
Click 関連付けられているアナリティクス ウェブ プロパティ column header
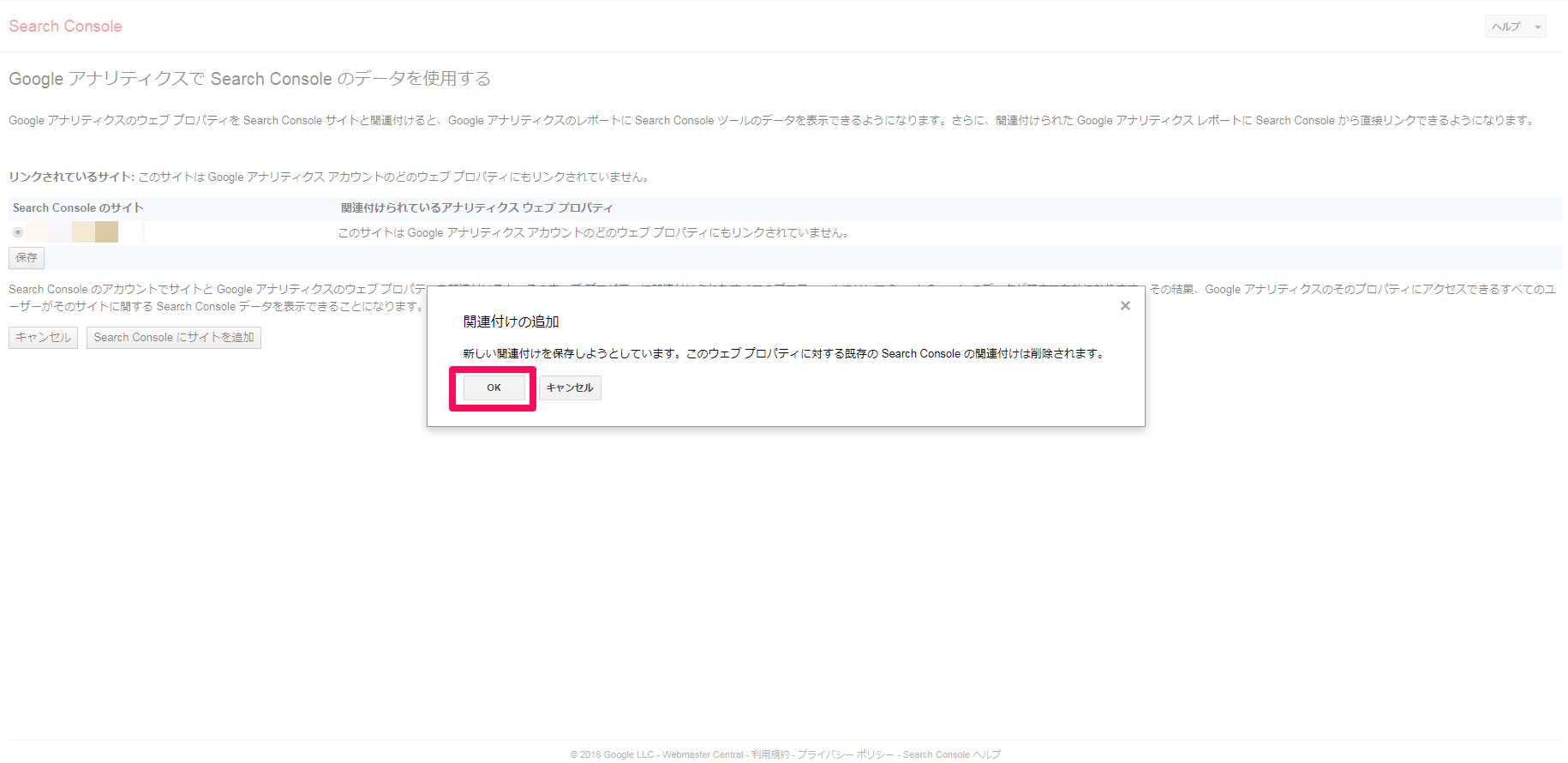(476, 208)
